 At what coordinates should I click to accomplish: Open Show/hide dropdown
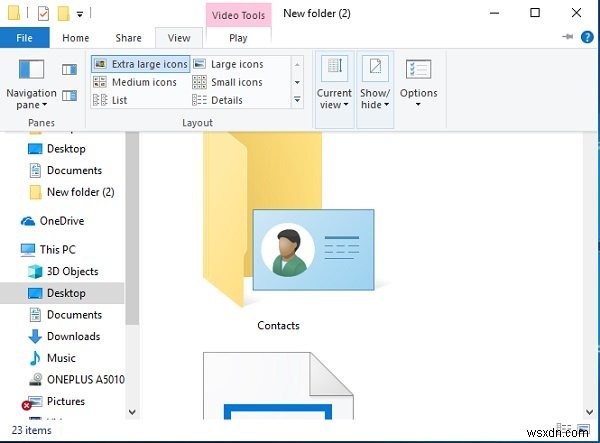375,89
